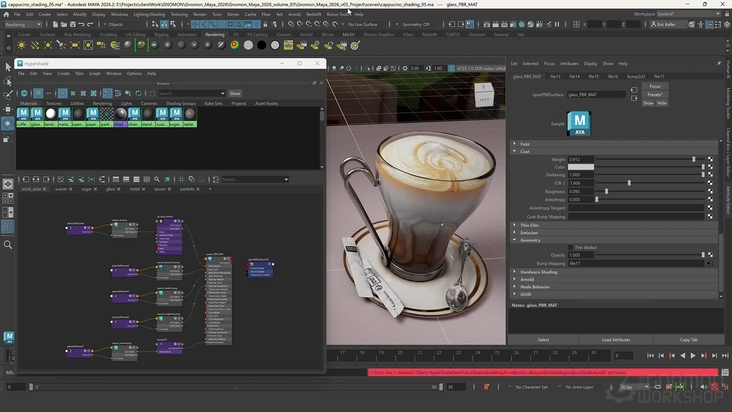Toggle the four-box view icon in left sidebar
Image resolution: width=732 pixels, height=412 pixels.
pos(8,198)
